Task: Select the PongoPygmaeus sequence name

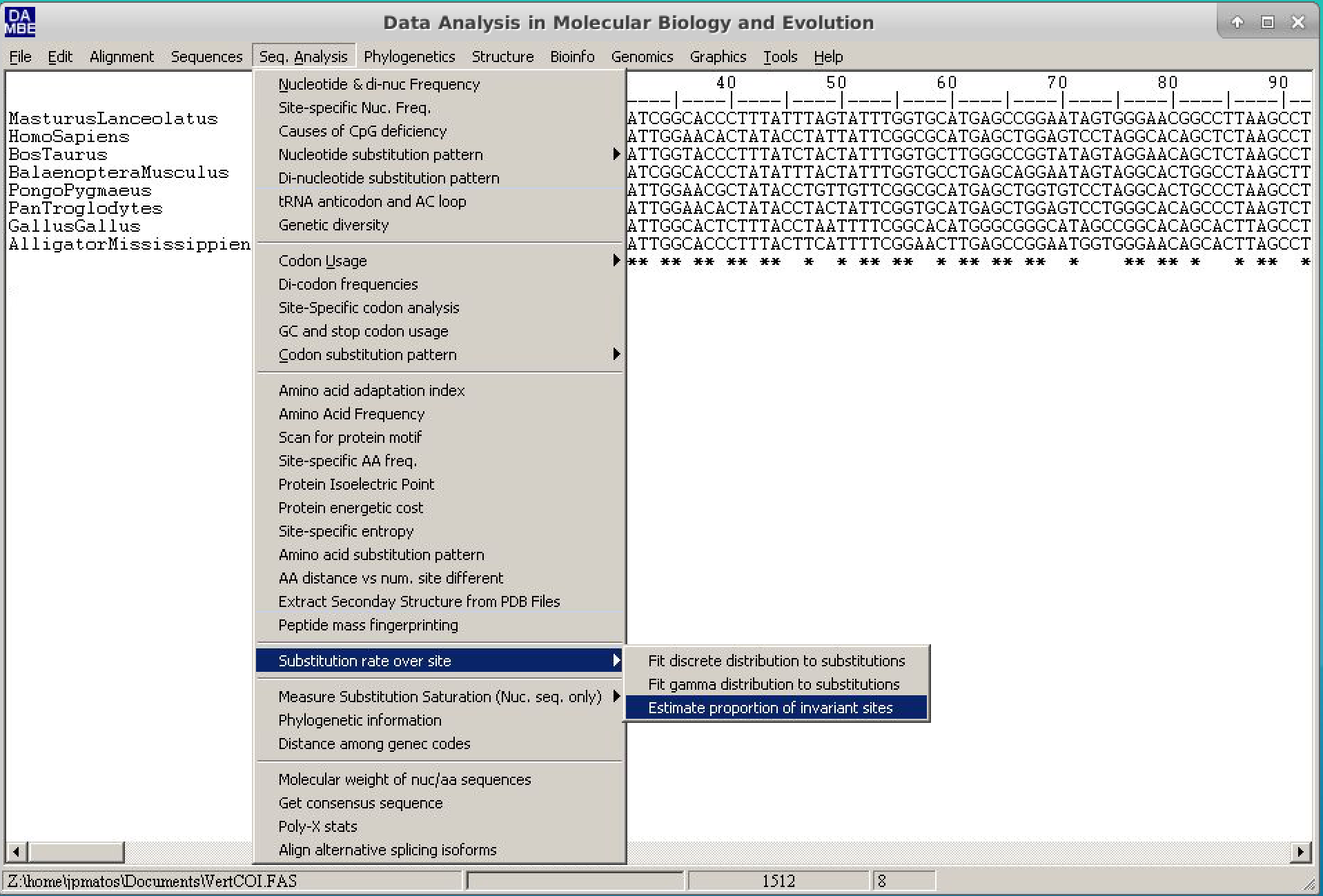Action: (x=80, y=190)
